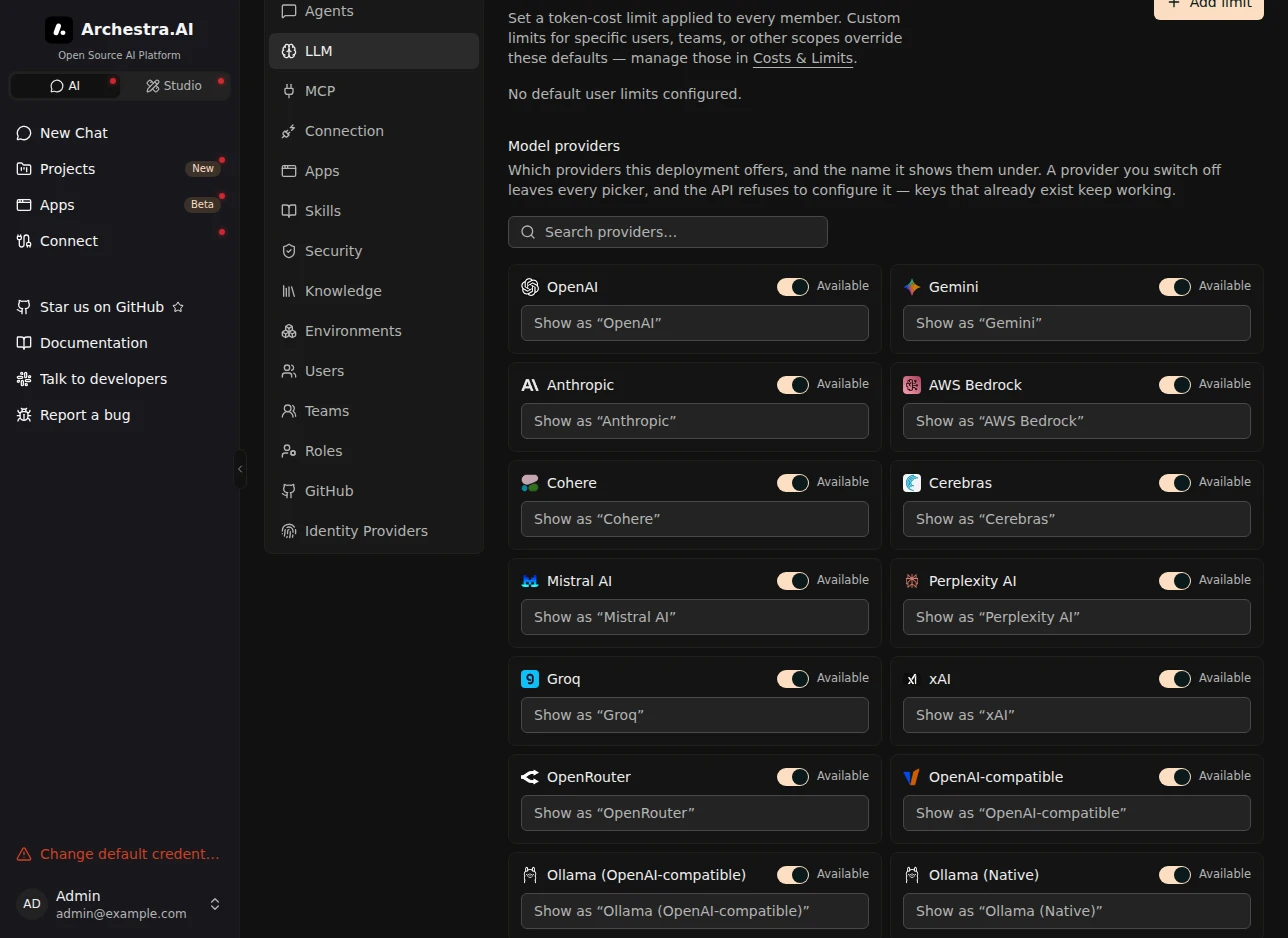Edit the OpenRouter display name field

[695, 813]
